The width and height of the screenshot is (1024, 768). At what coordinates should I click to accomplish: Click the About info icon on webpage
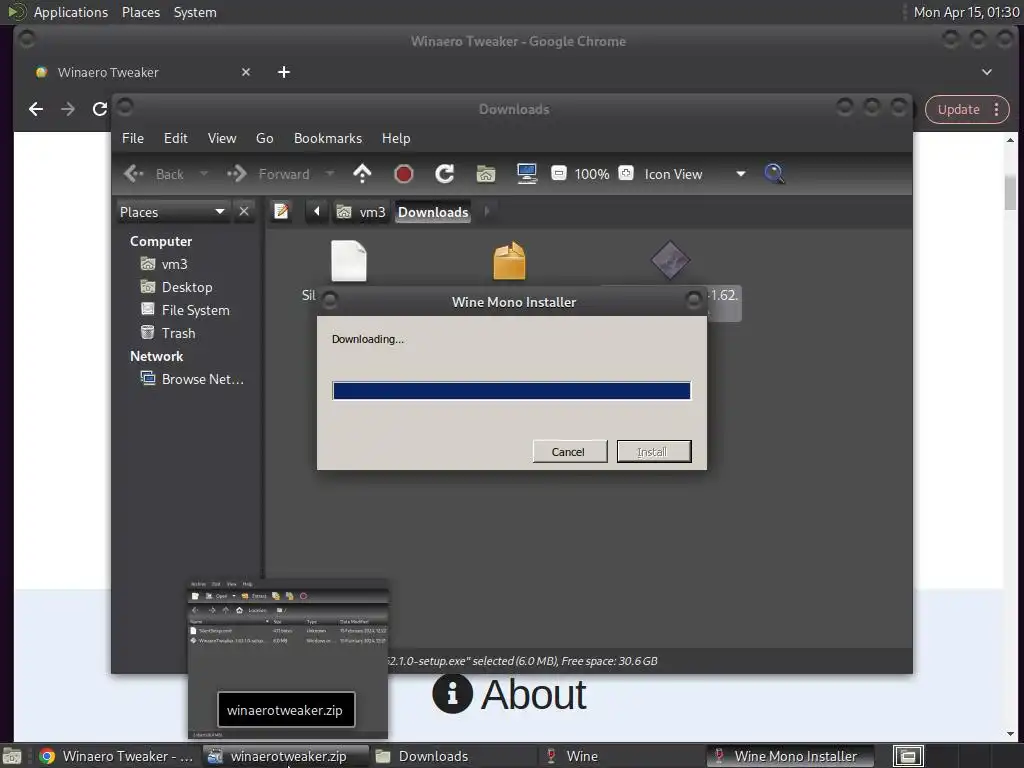[x=452, y=693]
